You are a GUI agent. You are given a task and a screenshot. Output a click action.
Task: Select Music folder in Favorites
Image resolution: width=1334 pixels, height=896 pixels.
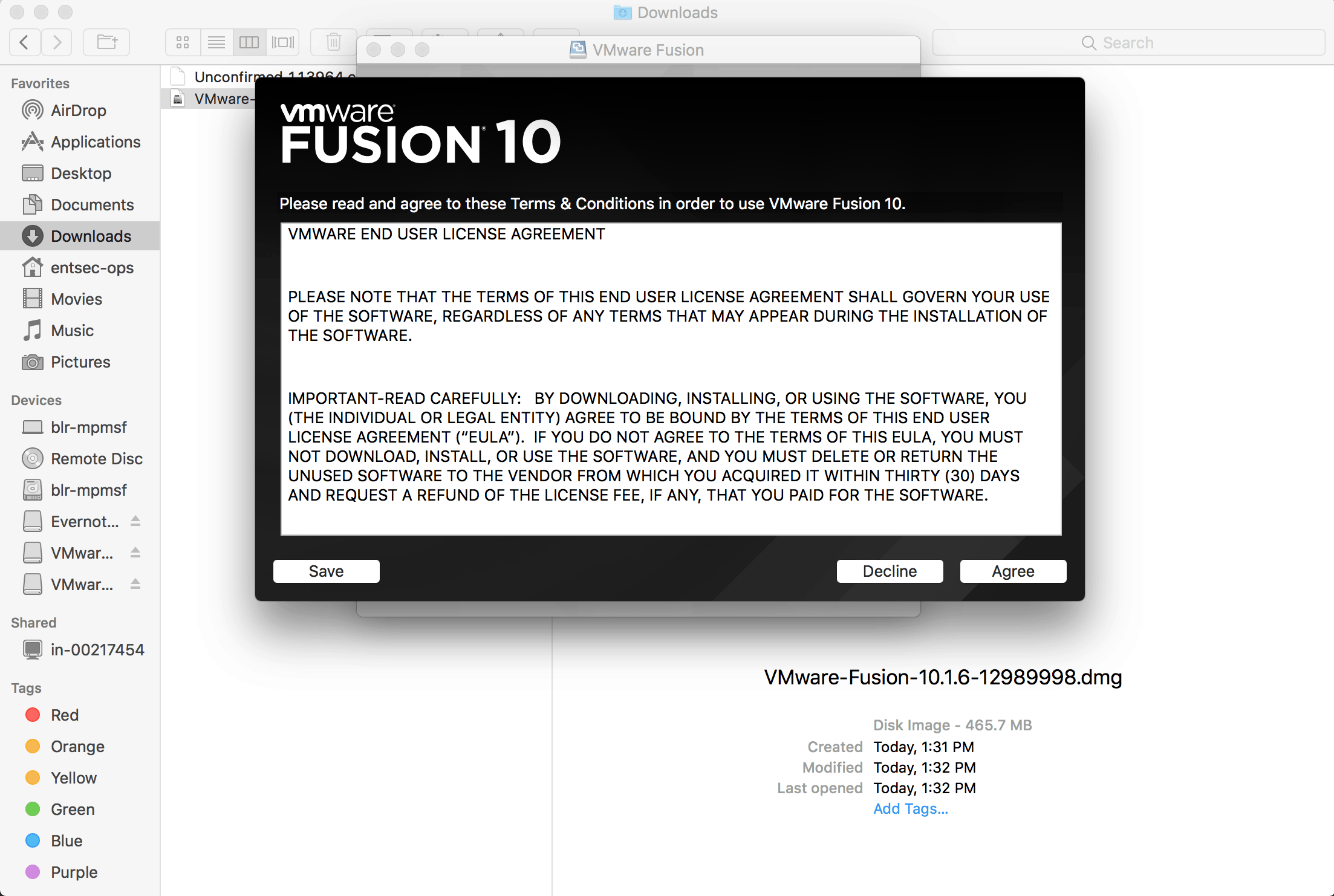pos(71,329)
